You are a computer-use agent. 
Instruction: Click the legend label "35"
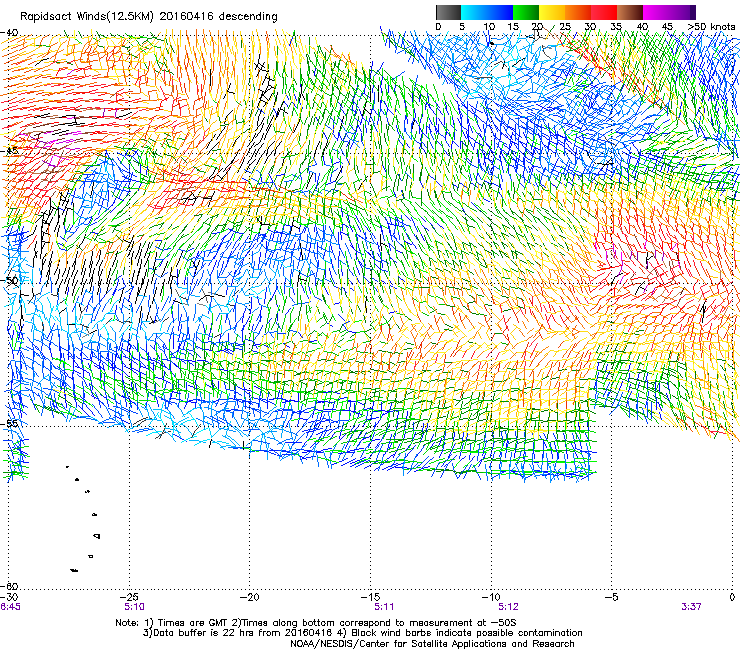point(616,27)
